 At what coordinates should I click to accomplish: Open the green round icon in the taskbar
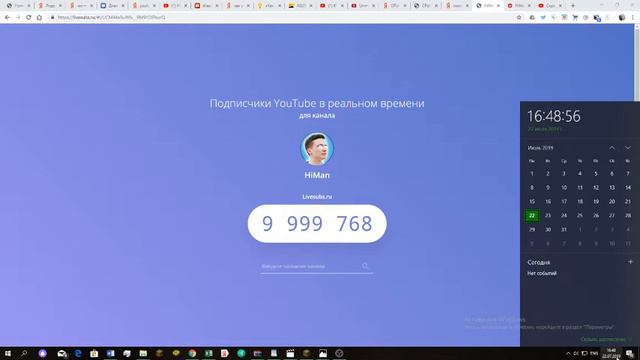coord(241,353)
